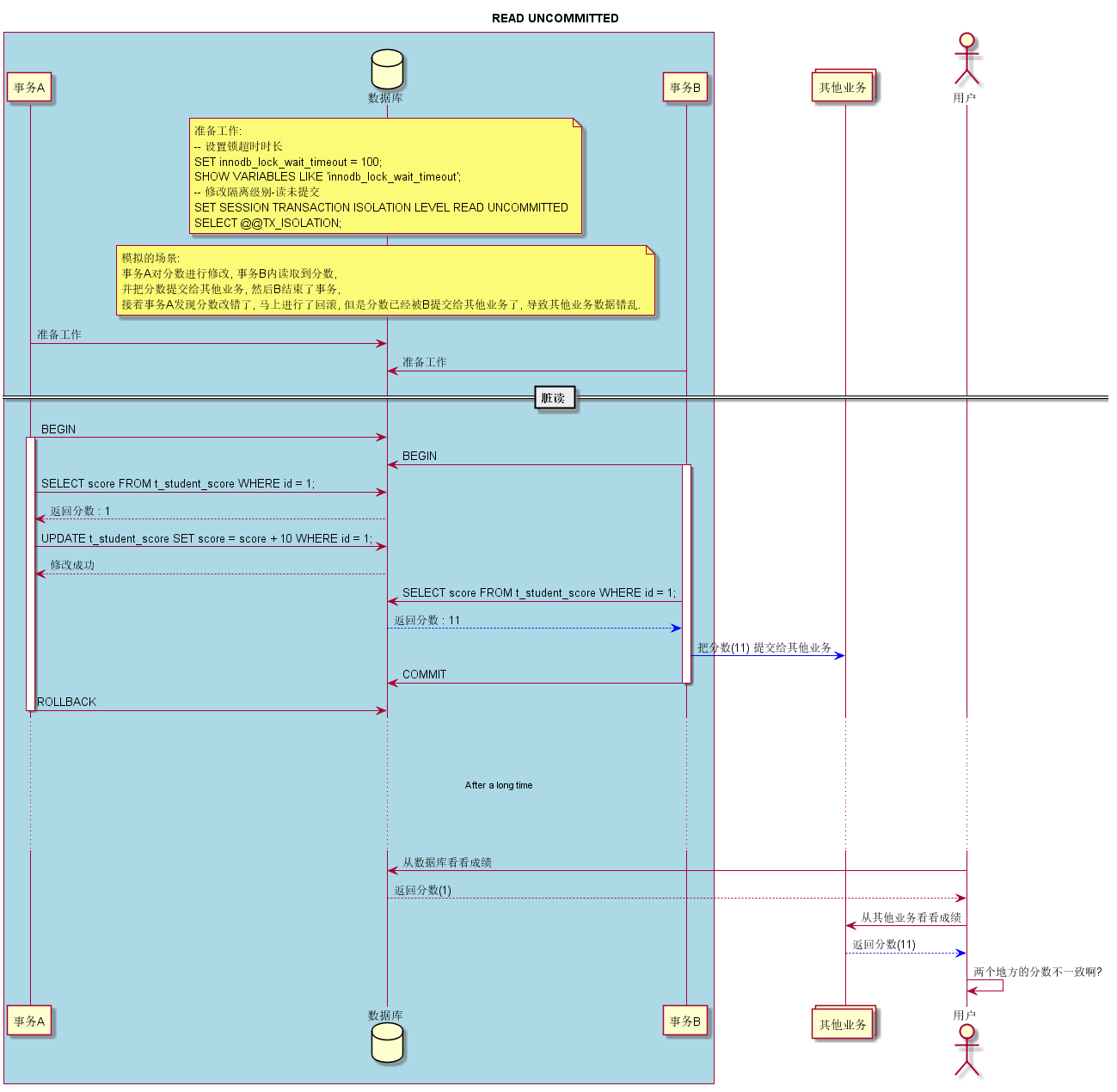The image size is (1117, 1092).
Task: Click the 返回分数(11) reply label
Action: pos(884,944)
